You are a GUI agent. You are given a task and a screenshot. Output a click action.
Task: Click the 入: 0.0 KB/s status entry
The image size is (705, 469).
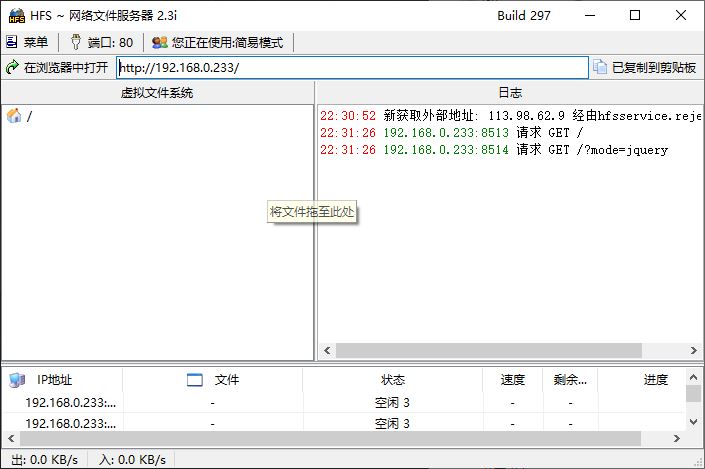pos(133,460)
